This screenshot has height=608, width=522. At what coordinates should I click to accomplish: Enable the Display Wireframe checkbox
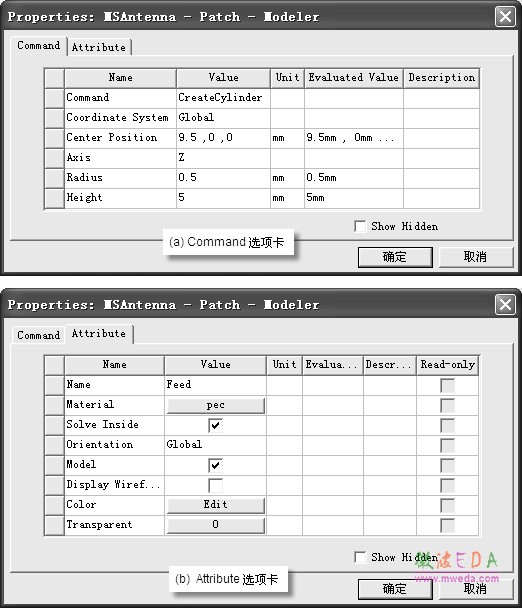click(215, 485)
